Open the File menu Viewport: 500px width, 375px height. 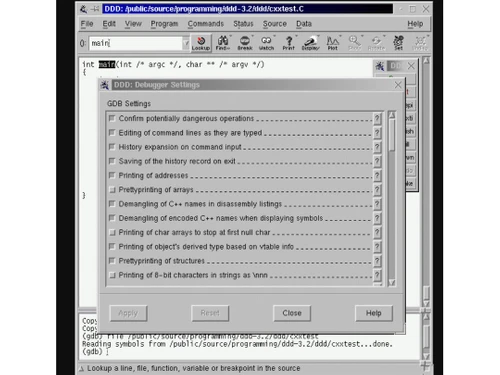point(87,24)
